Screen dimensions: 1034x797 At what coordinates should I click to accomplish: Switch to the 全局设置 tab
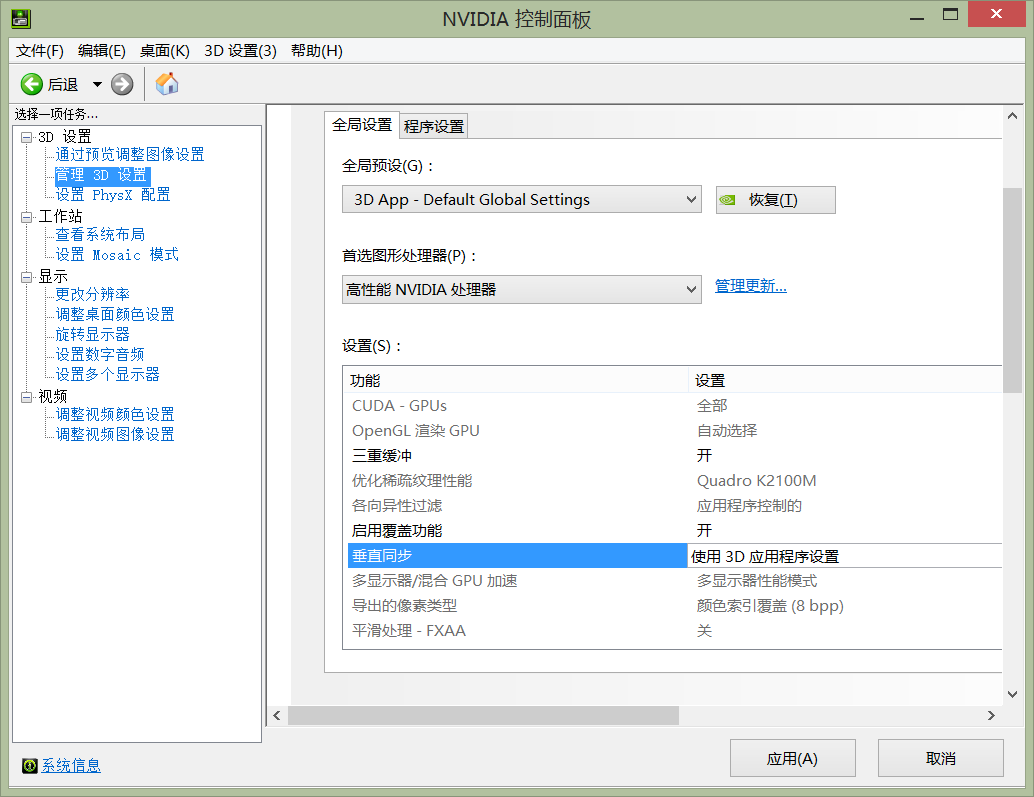click(x=362, y=125)
